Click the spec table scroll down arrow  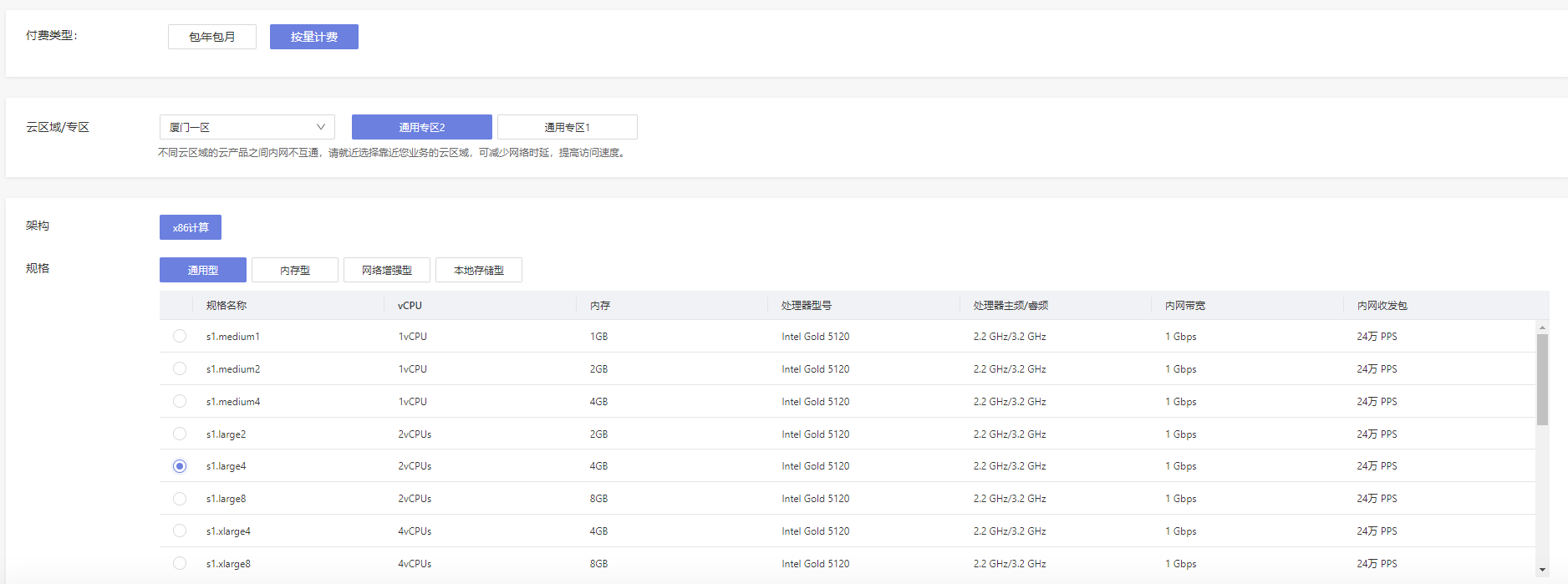coord(1542,570)
